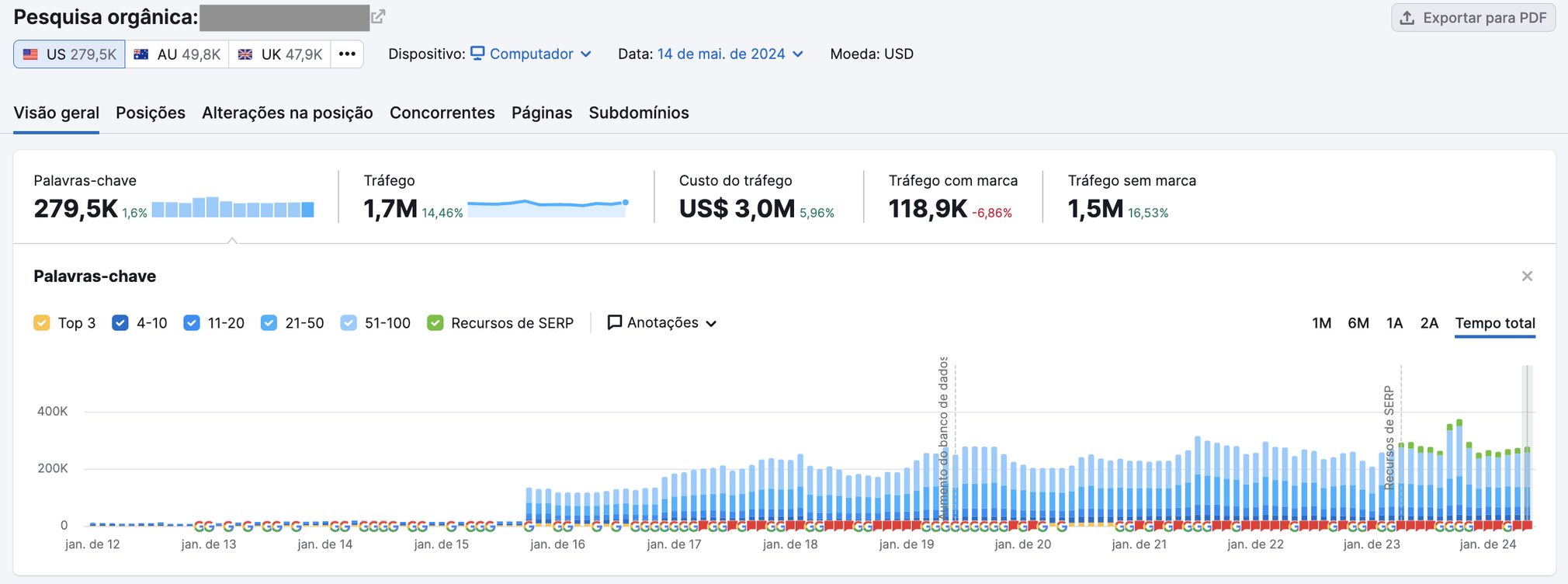Select the 2A time range

[1428, 323]
